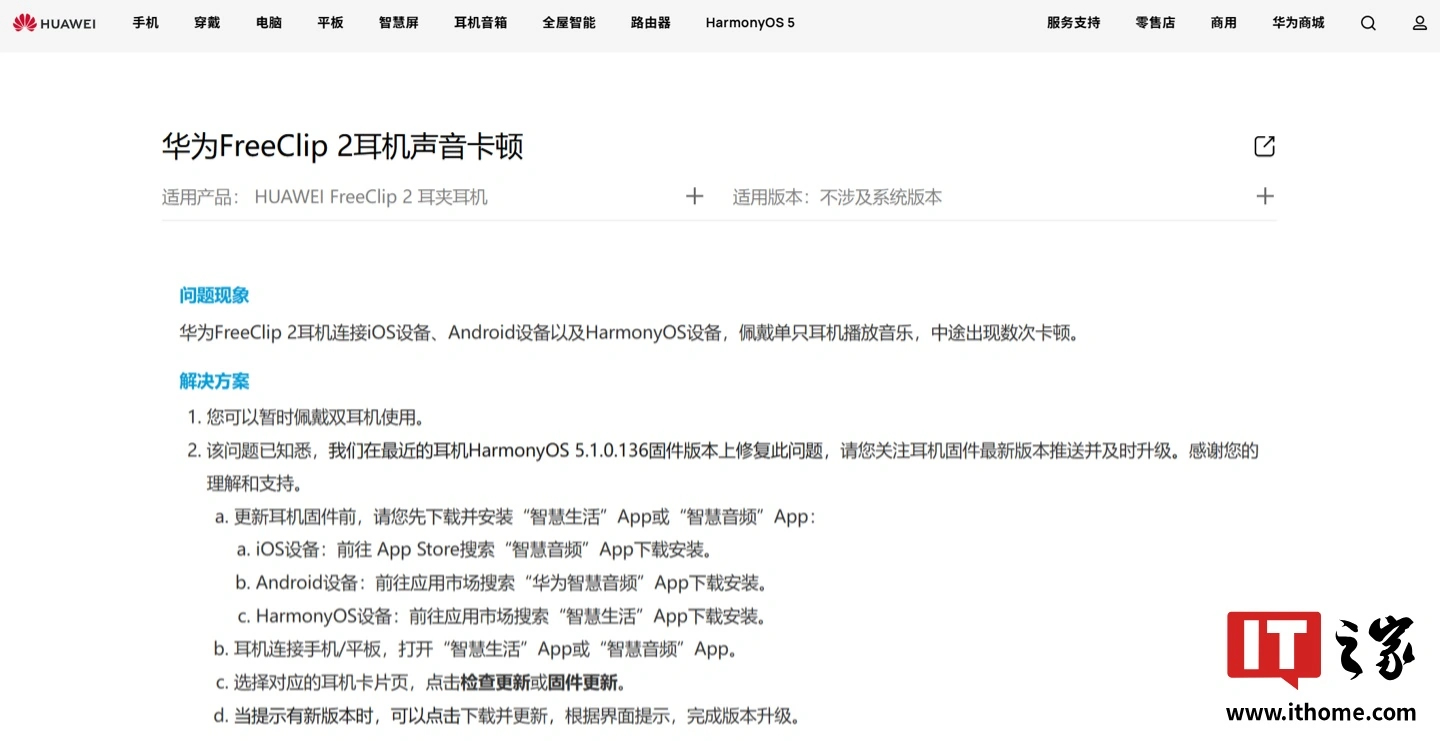Click the user account icon
This screenshot has width=1440, height=741.
pyautogui.click(x=1421, y=22)
